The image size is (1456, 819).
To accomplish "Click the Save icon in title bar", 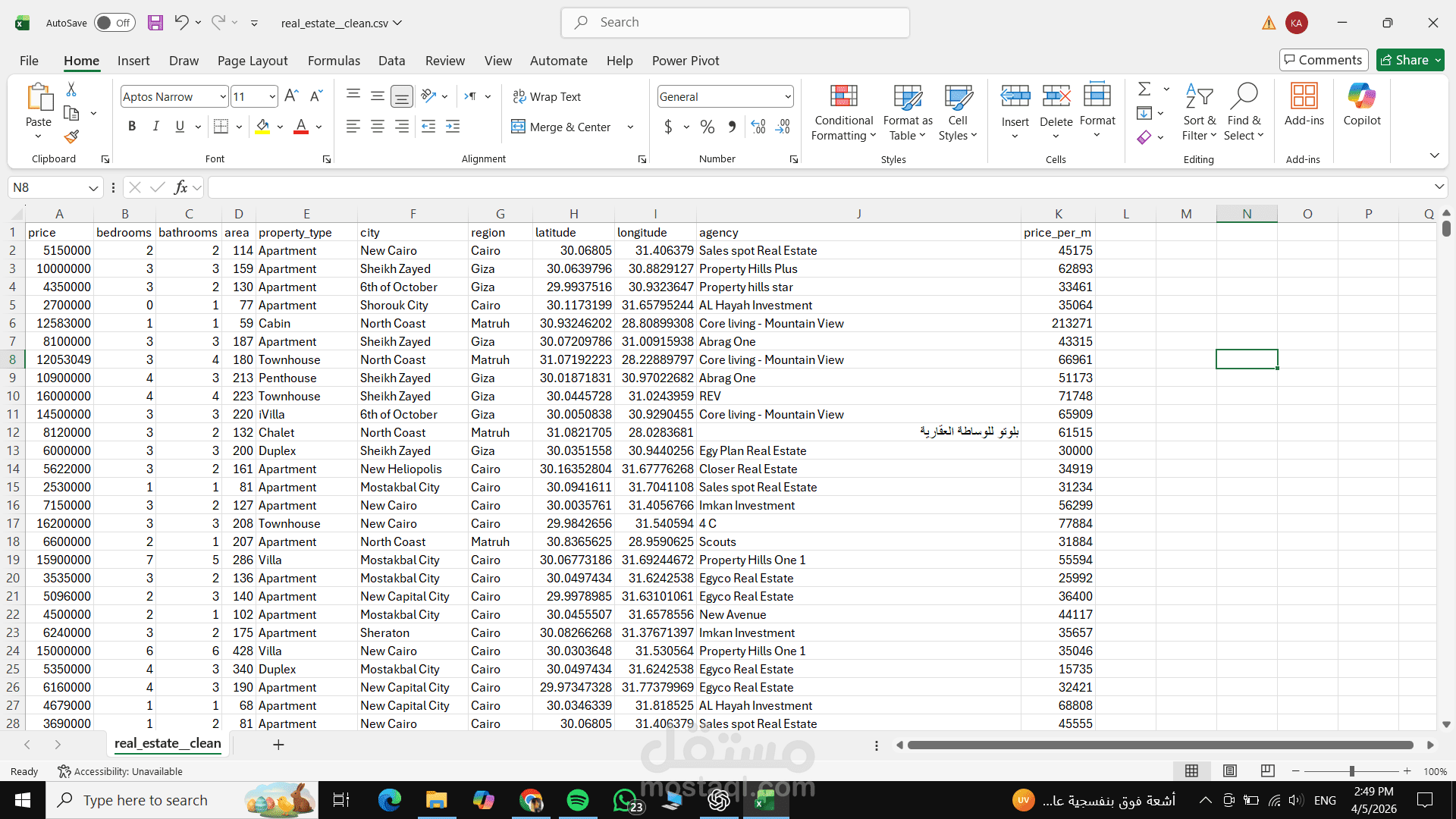I will 155,23.
